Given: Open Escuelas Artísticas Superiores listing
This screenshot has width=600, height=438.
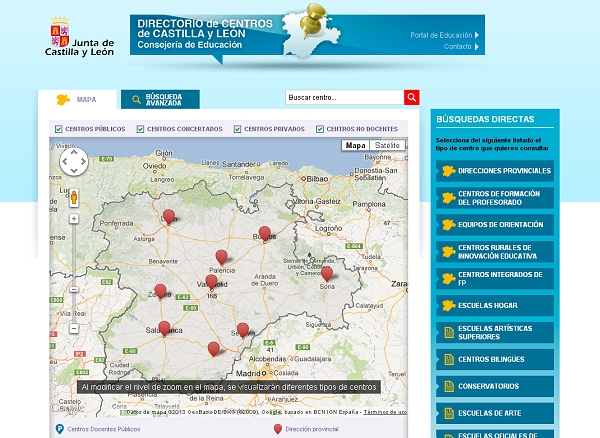Looking at the screenshot, I should point(495,332).
